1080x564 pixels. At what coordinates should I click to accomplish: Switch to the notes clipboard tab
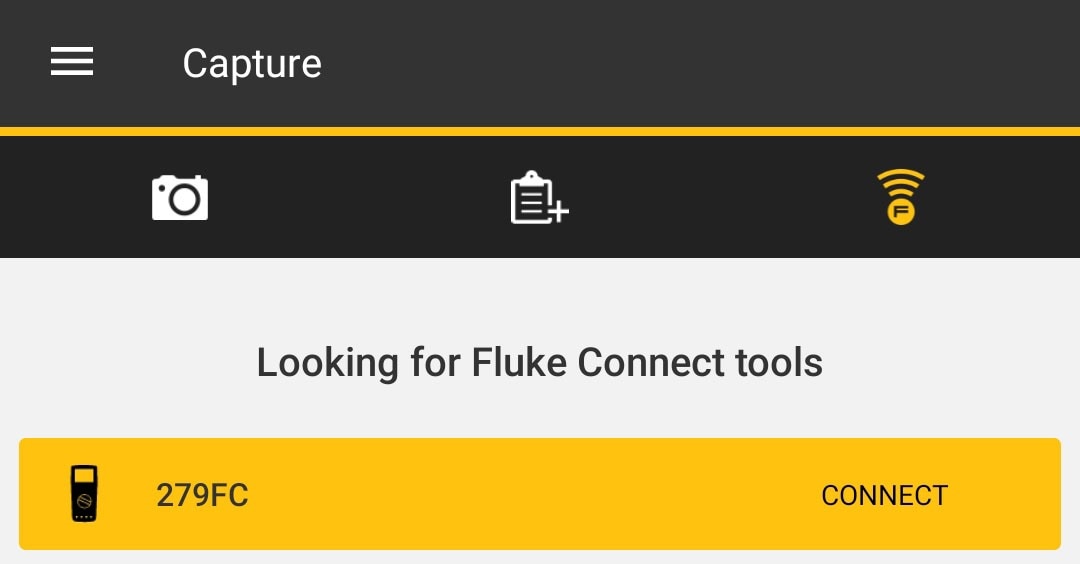539,198
